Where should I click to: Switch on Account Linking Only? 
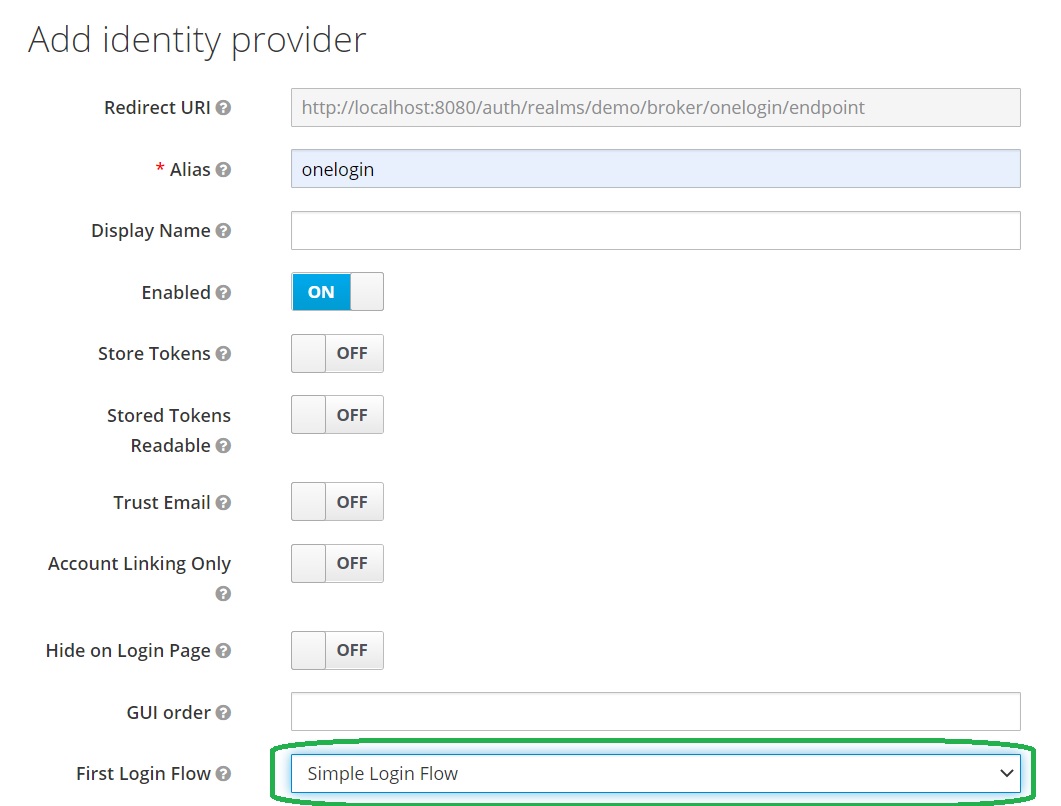[x=337, y=564]
